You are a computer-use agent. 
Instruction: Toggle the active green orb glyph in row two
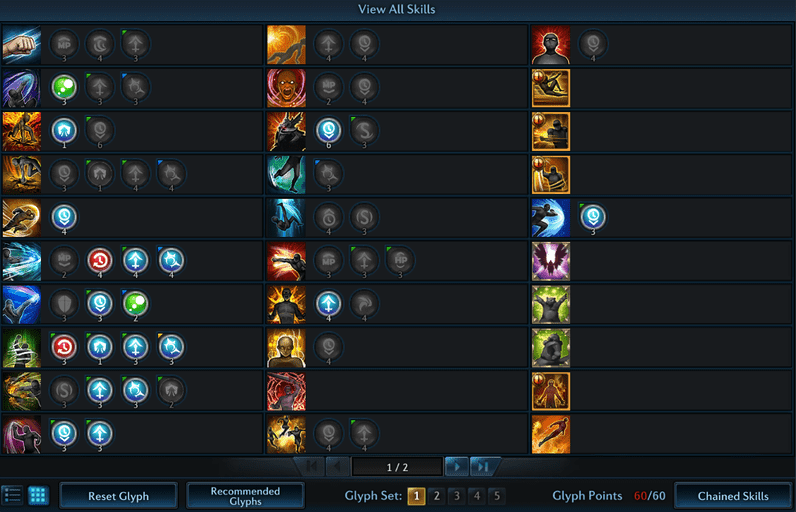pos(64,87)
